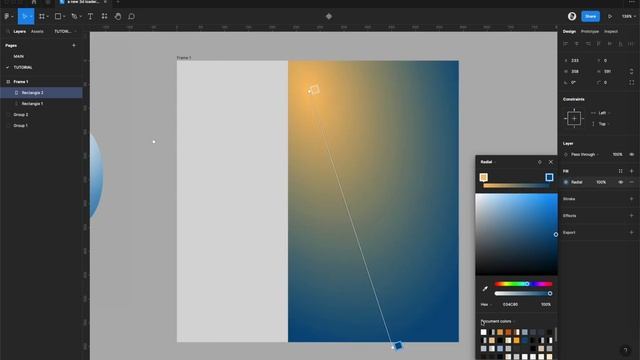Screen dimensions: 640x360
Task: Open the Resources components tool
Action: tap(104, 16)
